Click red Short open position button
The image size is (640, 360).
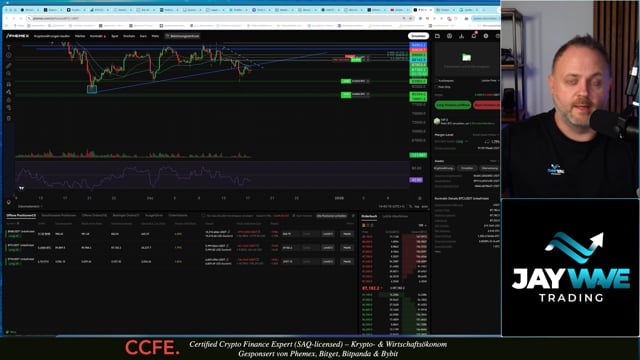[x=487, y=105]
